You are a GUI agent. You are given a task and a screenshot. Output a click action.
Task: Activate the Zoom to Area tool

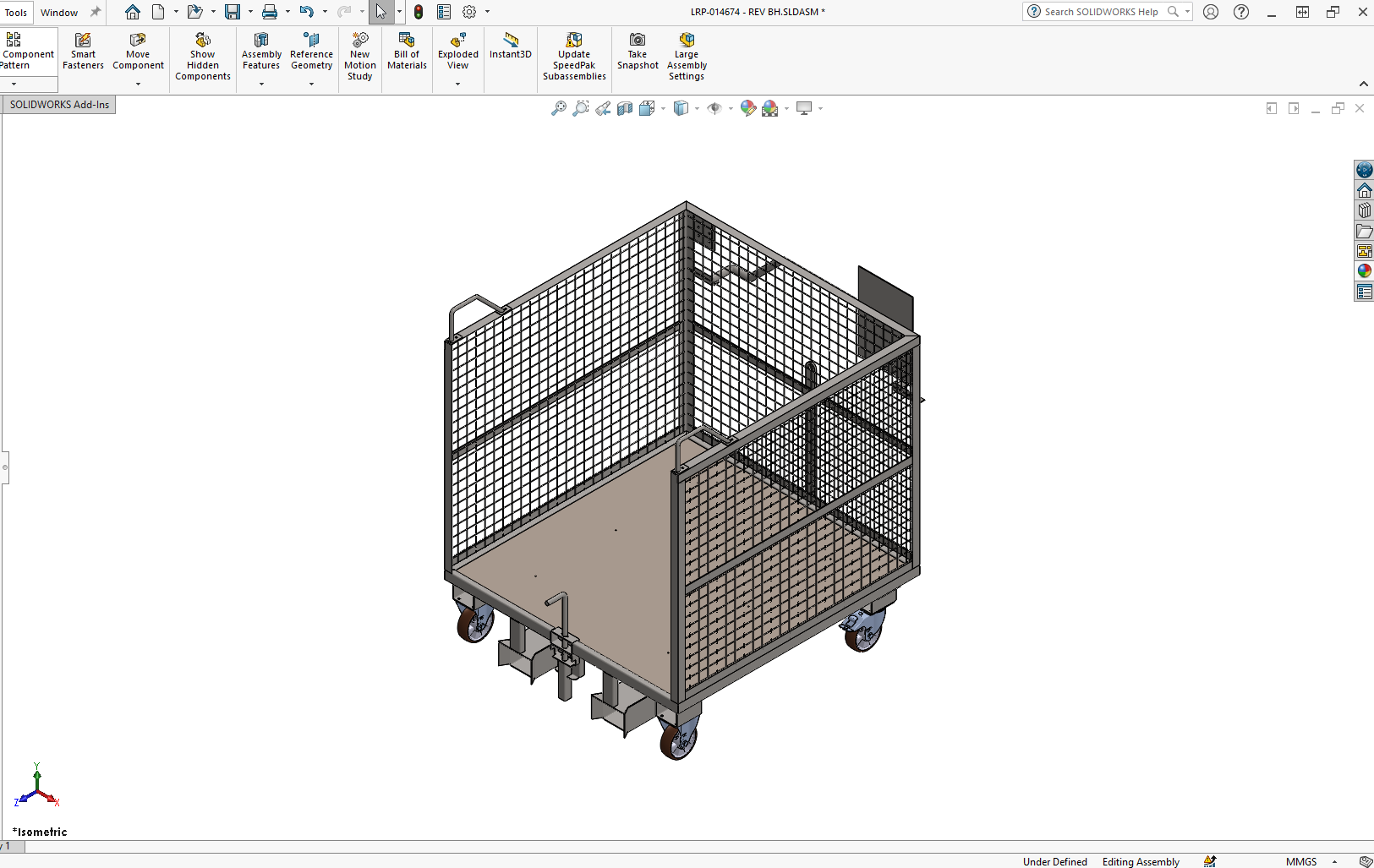(580, 108)
